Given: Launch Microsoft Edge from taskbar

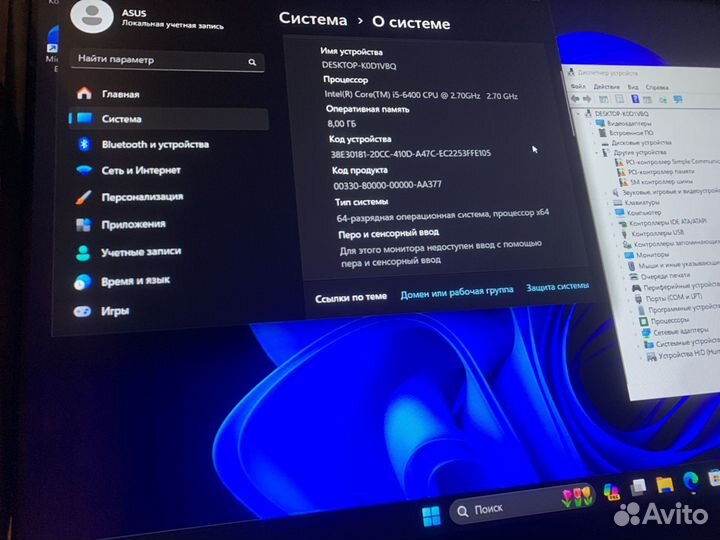Looking at the screenshot, I should [691, 480].
